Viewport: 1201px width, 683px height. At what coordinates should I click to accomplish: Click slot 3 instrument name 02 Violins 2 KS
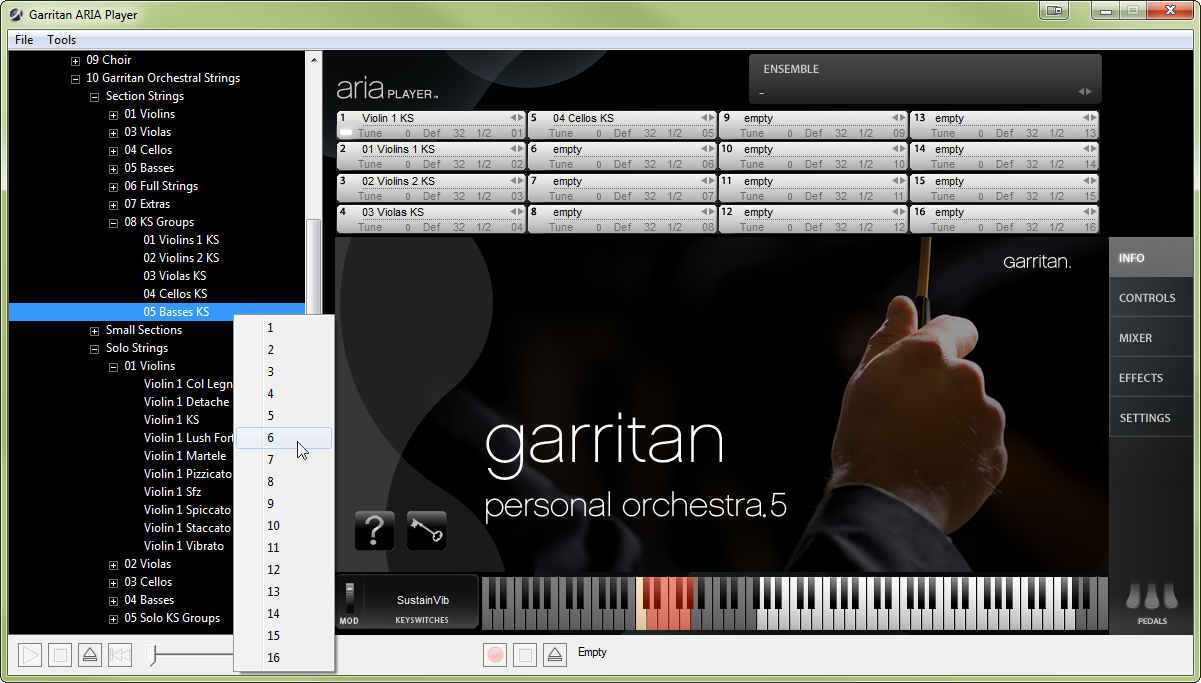point(398,181)
